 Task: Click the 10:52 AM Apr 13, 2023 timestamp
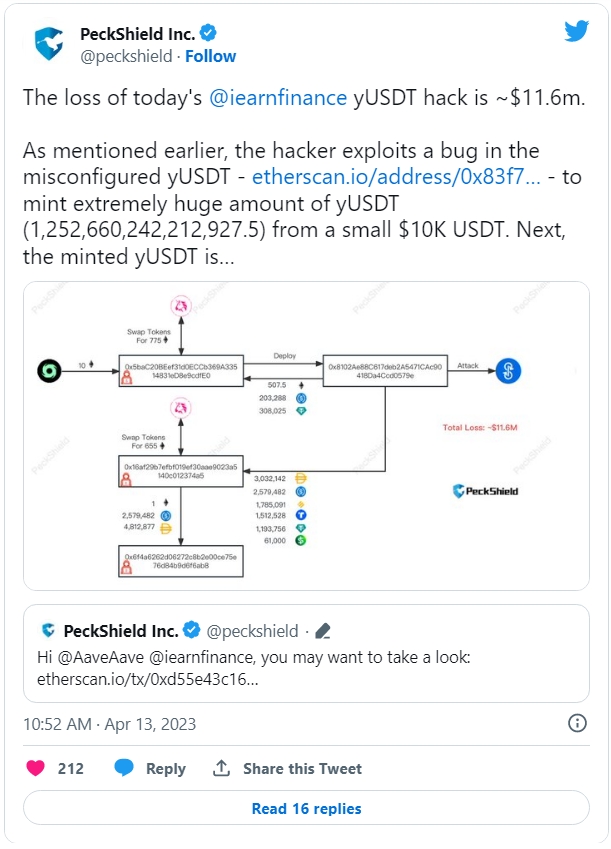(109, 724)
